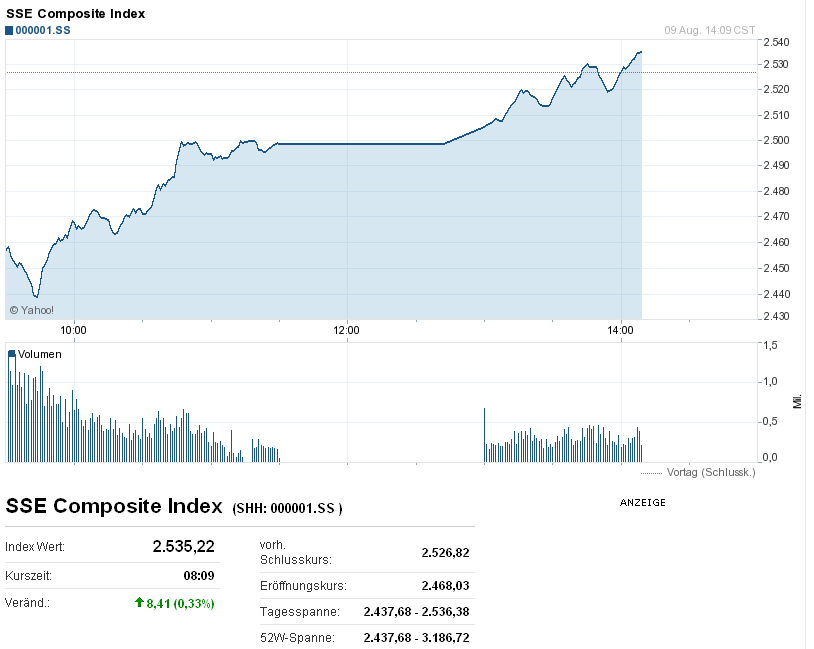Click the Index Wert value 2.535,22
This screenshot has height=649, width=814.
[183, 546]
